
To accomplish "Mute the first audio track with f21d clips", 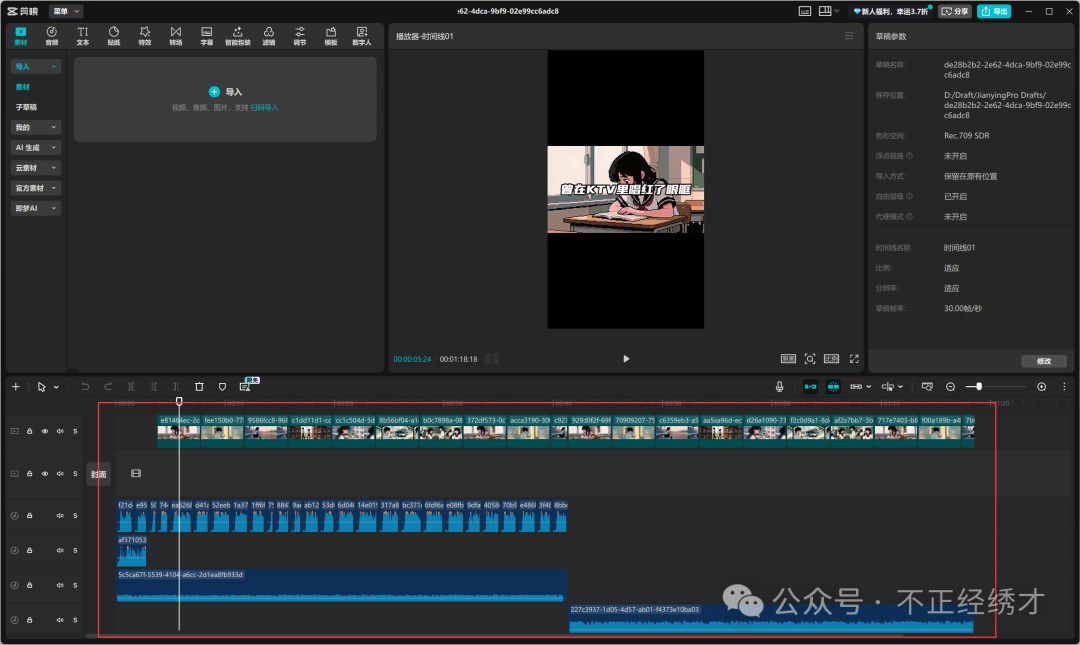I will click(x=60, y=516).
